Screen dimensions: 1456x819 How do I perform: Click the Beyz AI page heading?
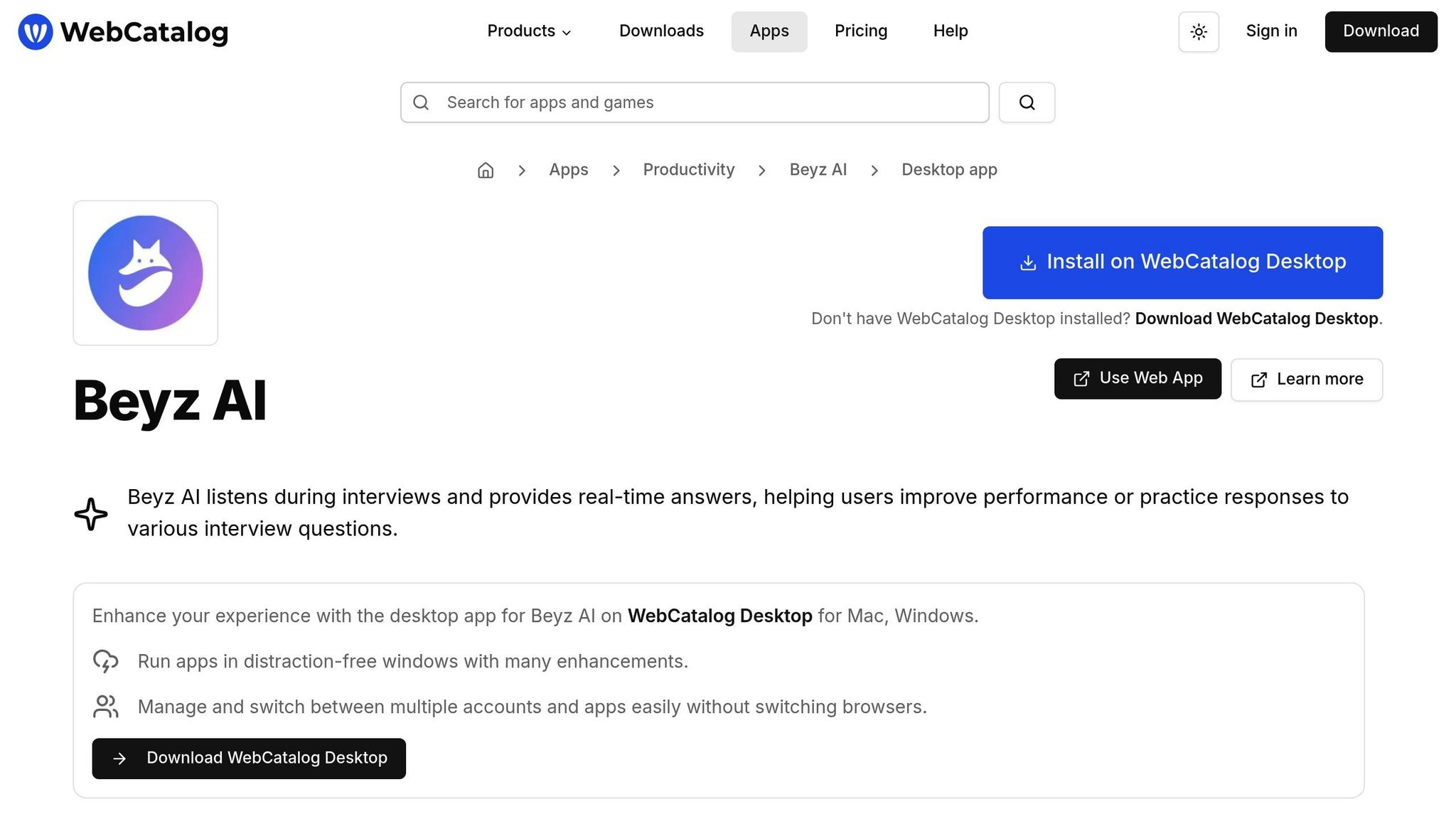pyautogui.click(x=170, y=401)
